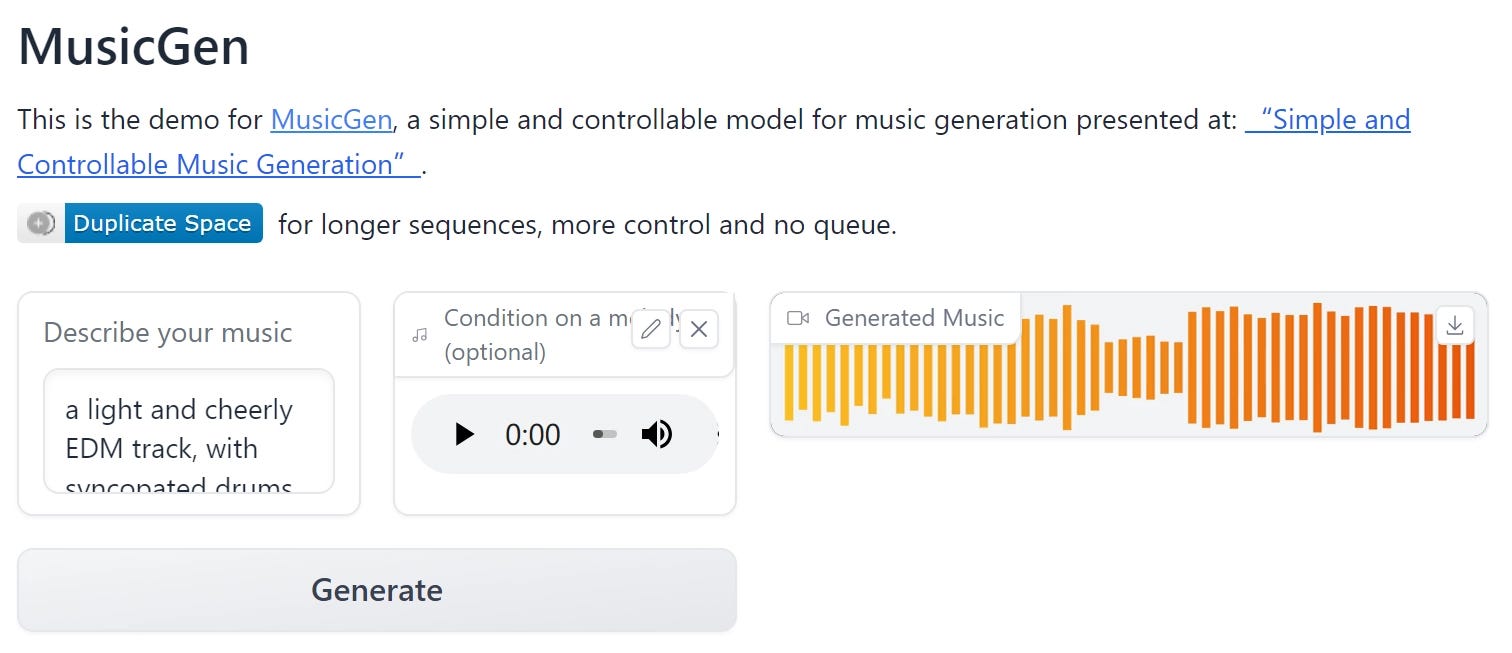Toggle playback speed pill in audio player
Image resolution: width=1512 pixels, height=653 pixels.
coord(604,434)
